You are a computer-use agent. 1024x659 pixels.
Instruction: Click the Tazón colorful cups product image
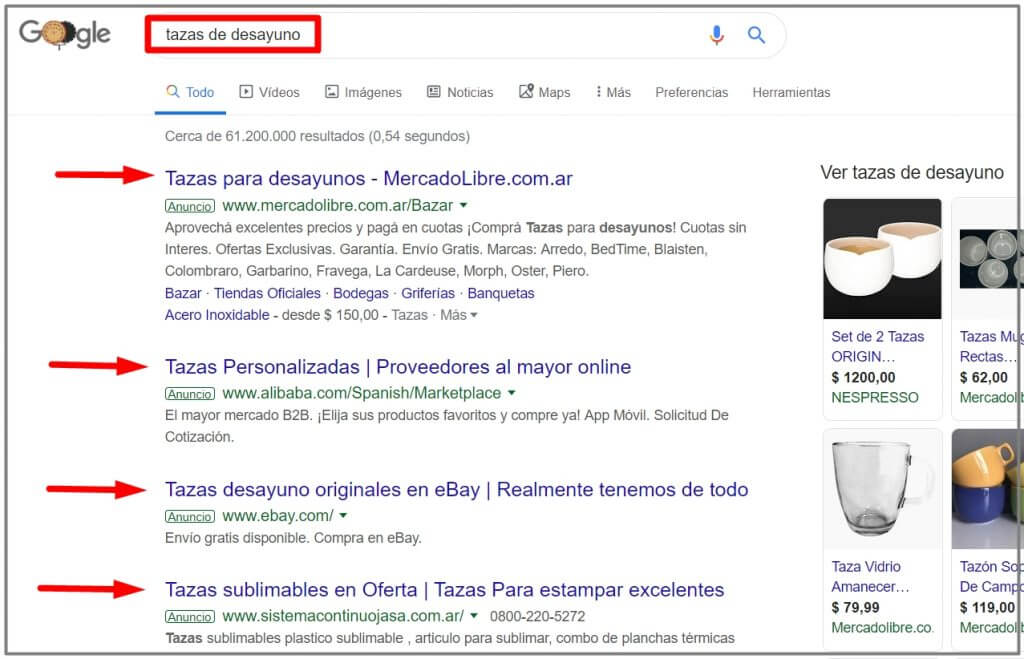[x=988, y=489]
